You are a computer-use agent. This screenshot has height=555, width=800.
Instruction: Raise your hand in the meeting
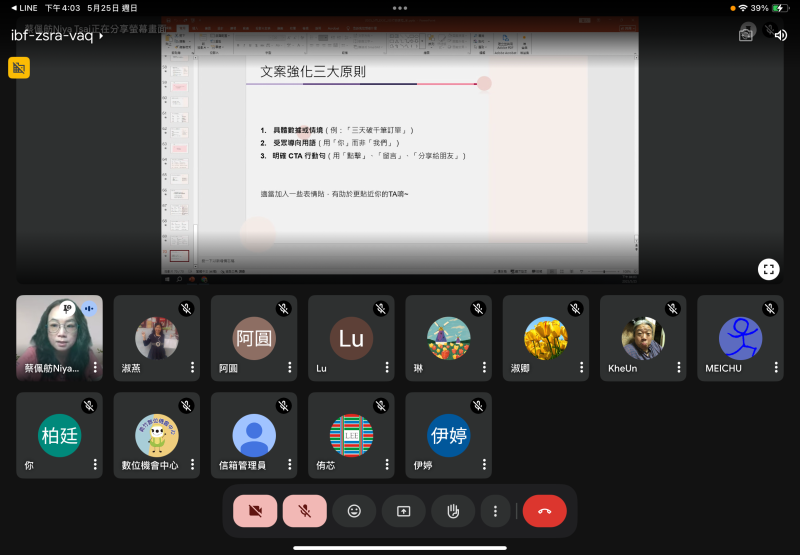tap(452, 510)
